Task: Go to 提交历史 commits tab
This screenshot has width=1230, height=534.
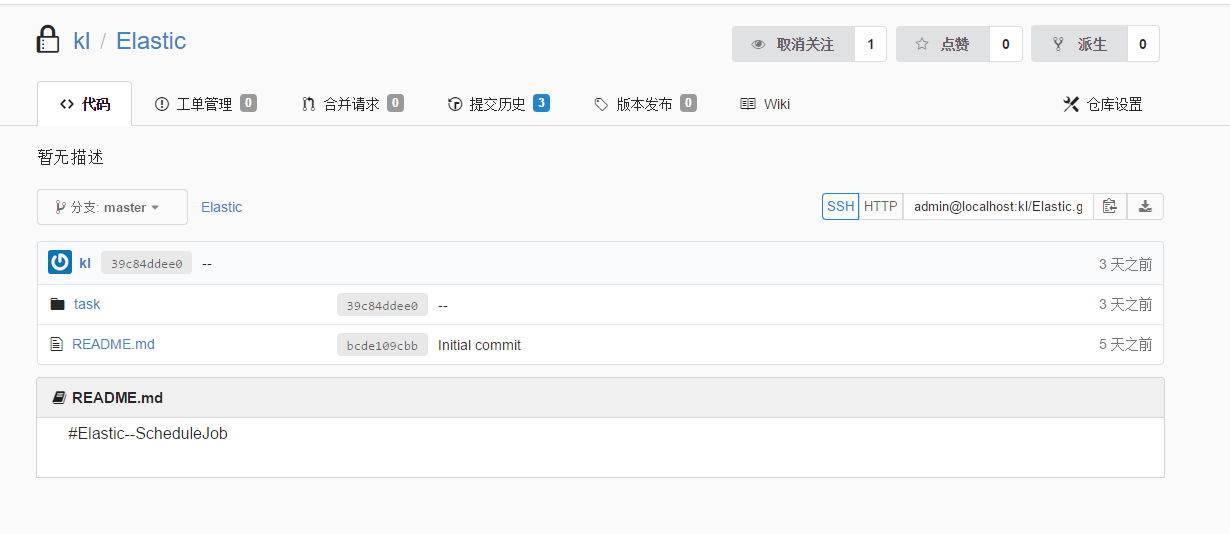Action: coord(497,104)
